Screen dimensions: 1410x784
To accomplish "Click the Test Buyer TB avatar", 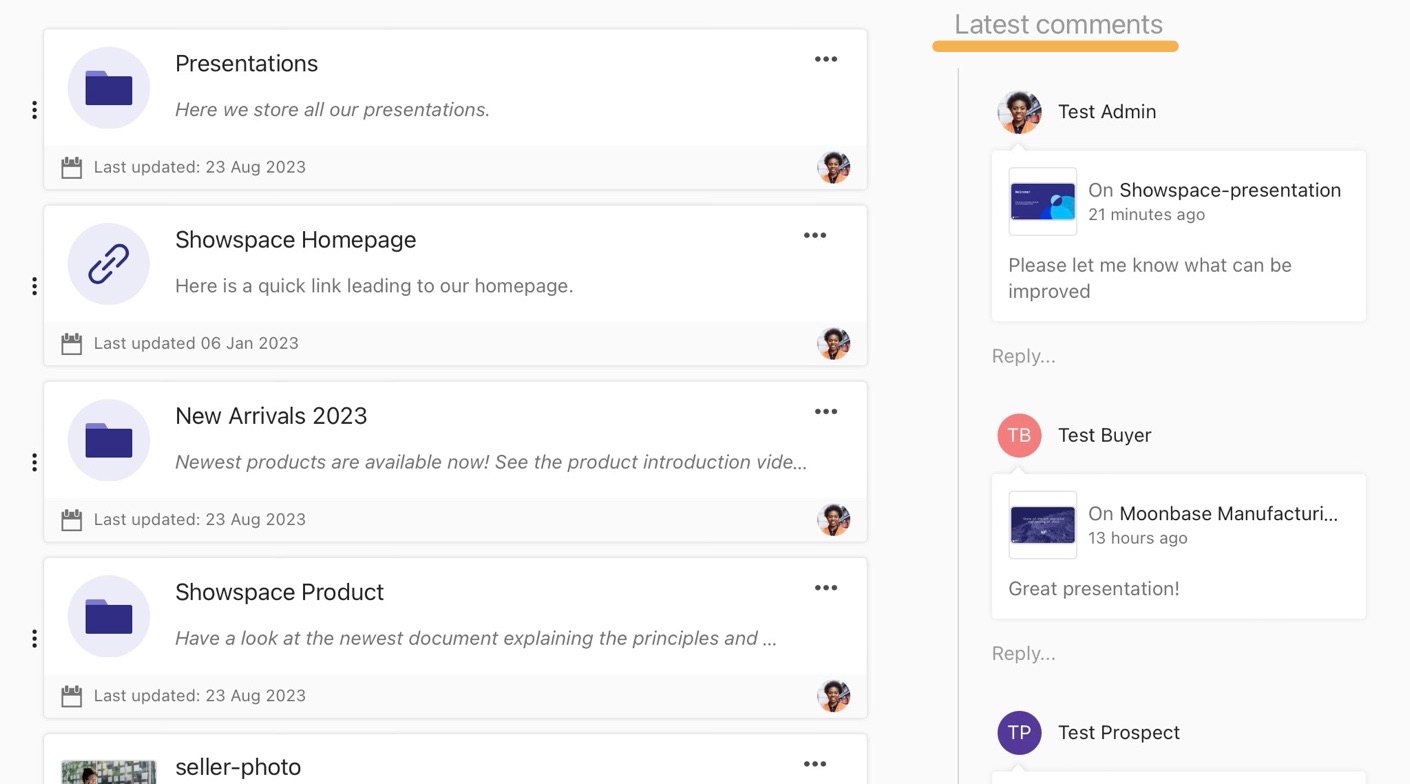I will [1019, 435].
